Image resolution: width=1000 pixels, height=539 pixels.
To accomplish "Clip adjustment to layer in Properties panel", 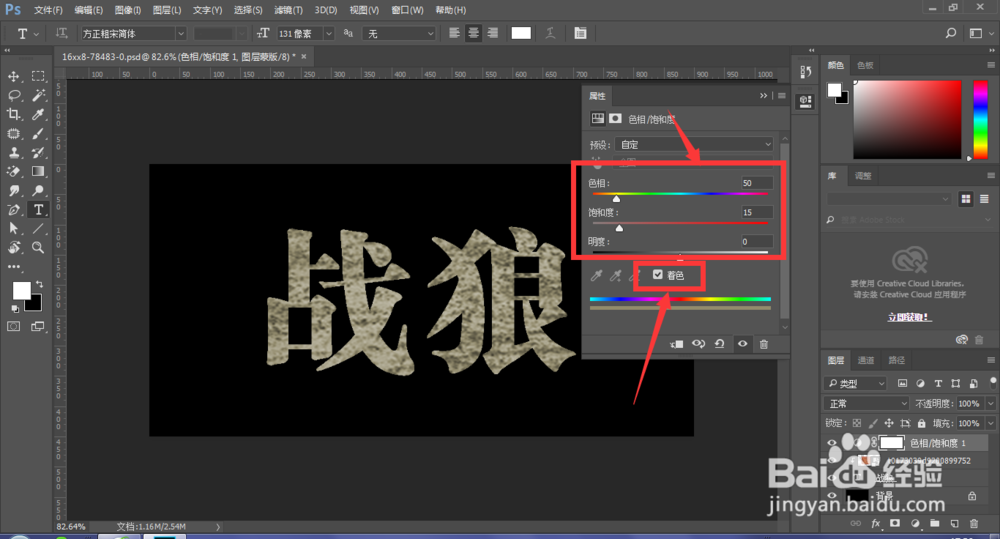I will [677, 344].
